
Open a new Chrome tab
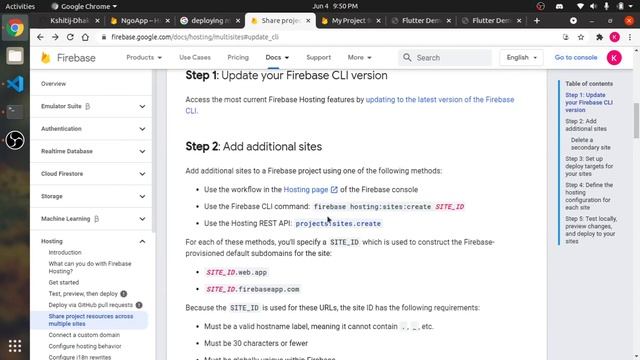[537, 20]
